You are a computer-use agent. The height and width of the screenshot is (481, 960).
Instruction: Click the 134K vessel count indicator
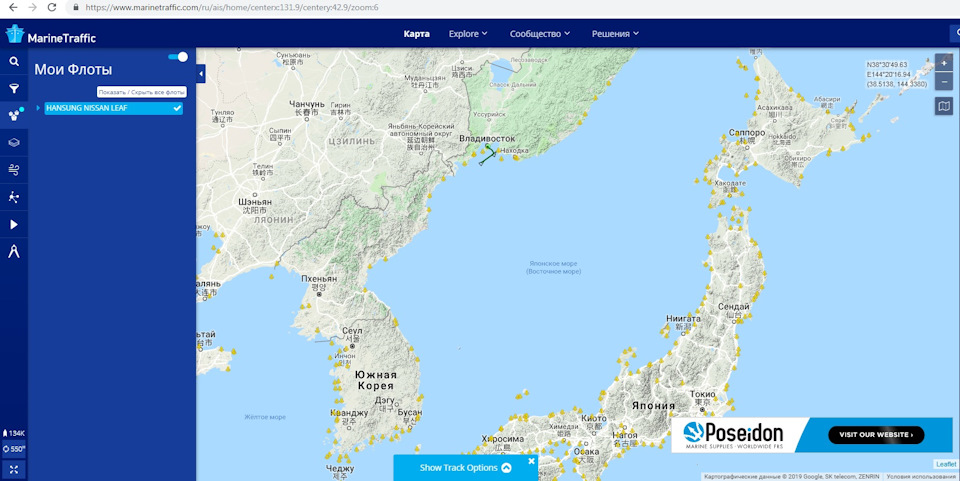[x=13, y=433]
